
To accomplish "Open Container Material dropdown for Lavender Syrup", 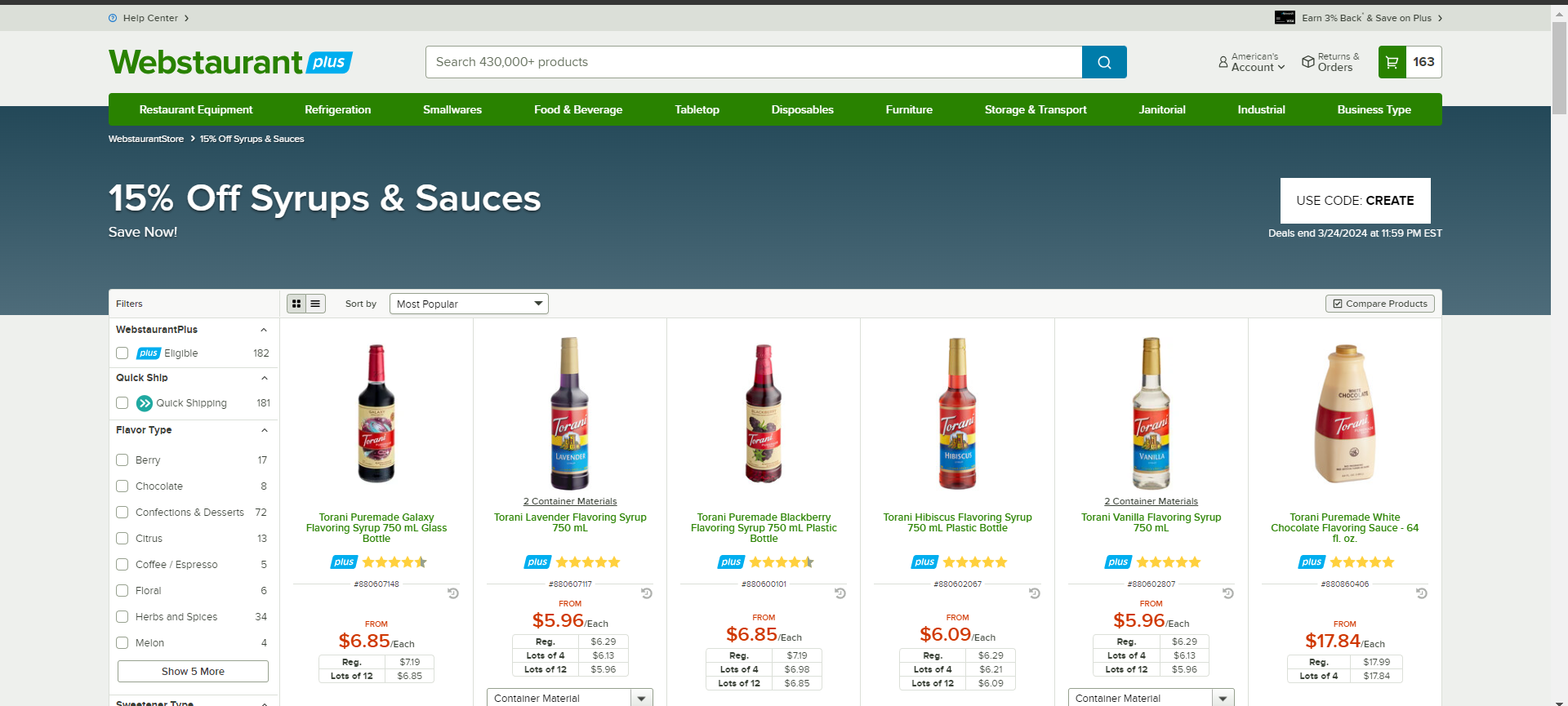I will point(570,698).
